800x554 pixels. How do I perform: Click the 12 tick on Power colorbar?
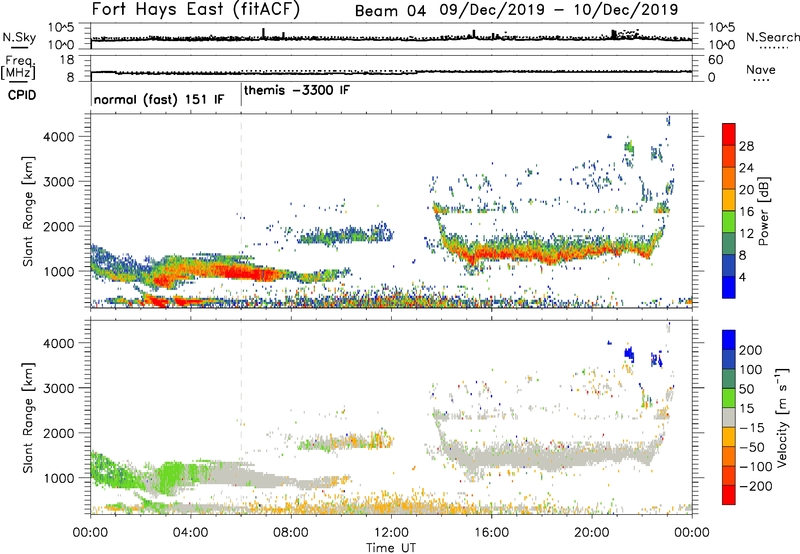click(x=746, y=234)
